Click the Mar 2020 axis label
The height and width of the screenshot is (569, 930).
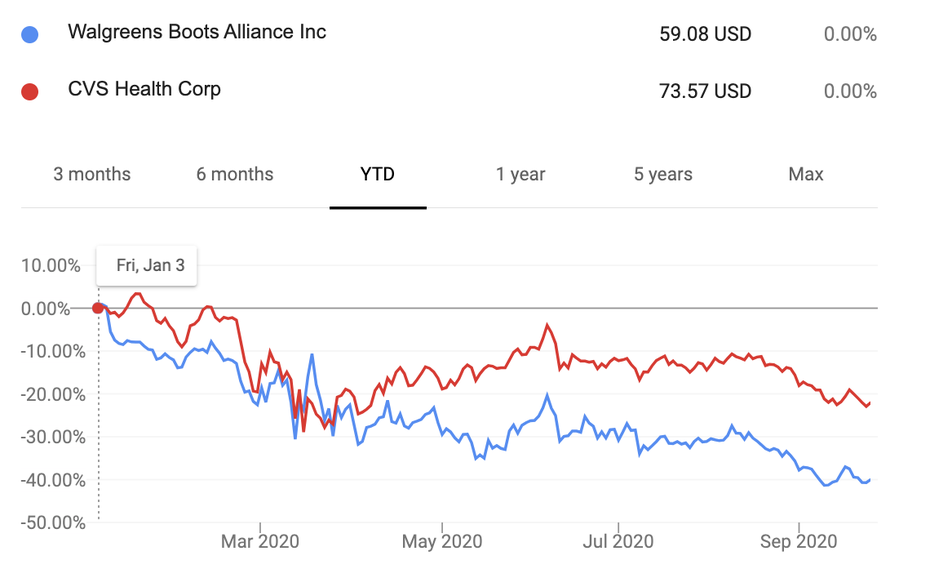(260, 541)
